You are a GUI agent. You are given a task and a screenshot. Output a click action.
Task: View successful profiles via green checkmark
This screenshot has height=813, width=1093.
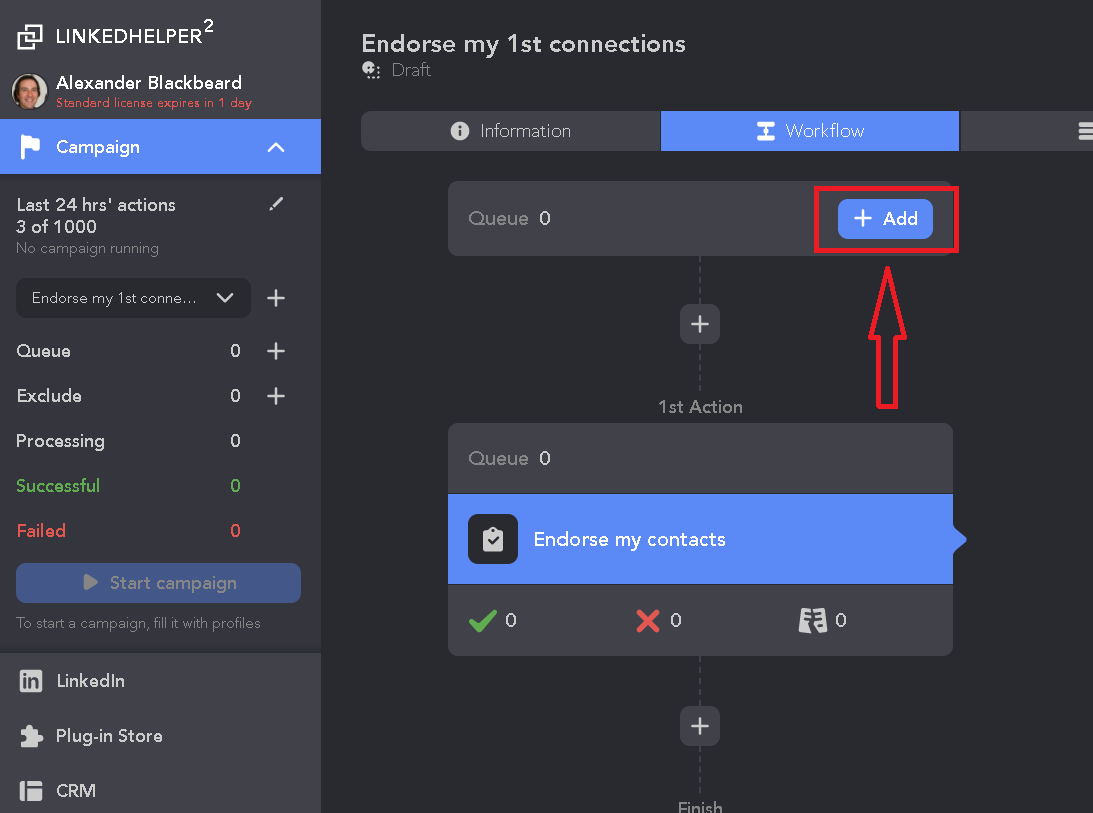[x=483, y=621]
